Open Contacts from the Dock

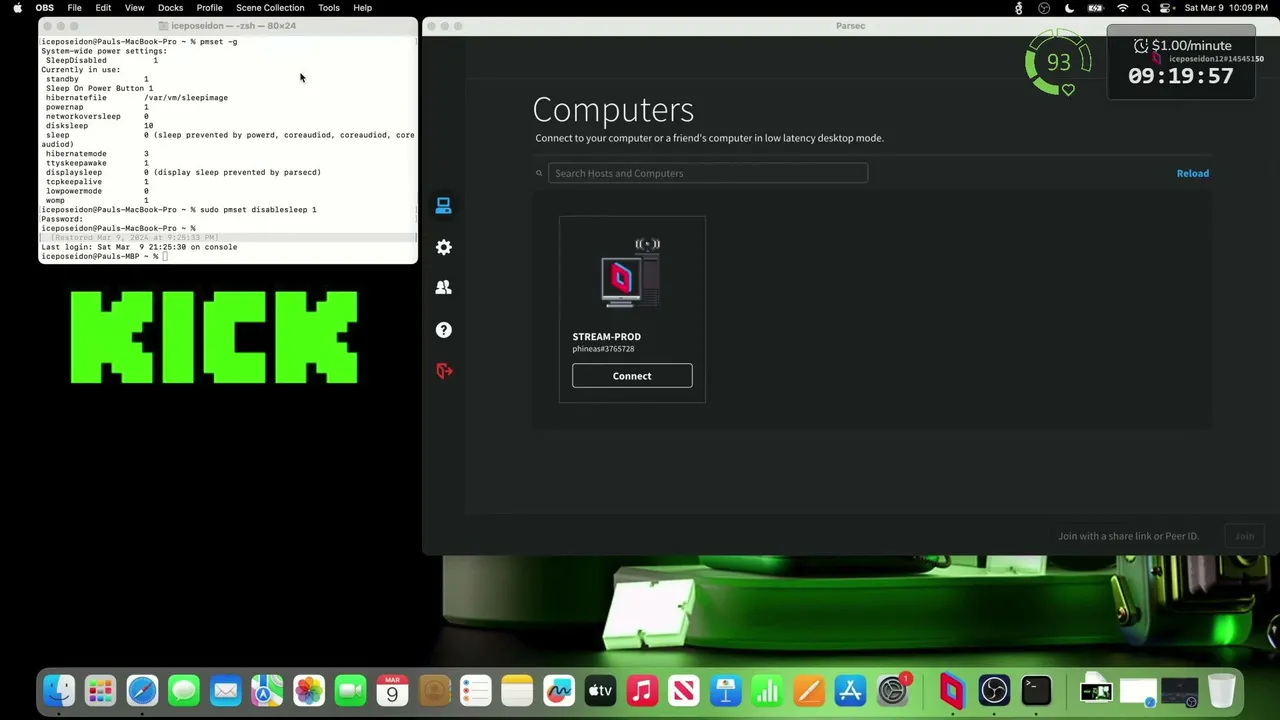click(x=434, y=691)
